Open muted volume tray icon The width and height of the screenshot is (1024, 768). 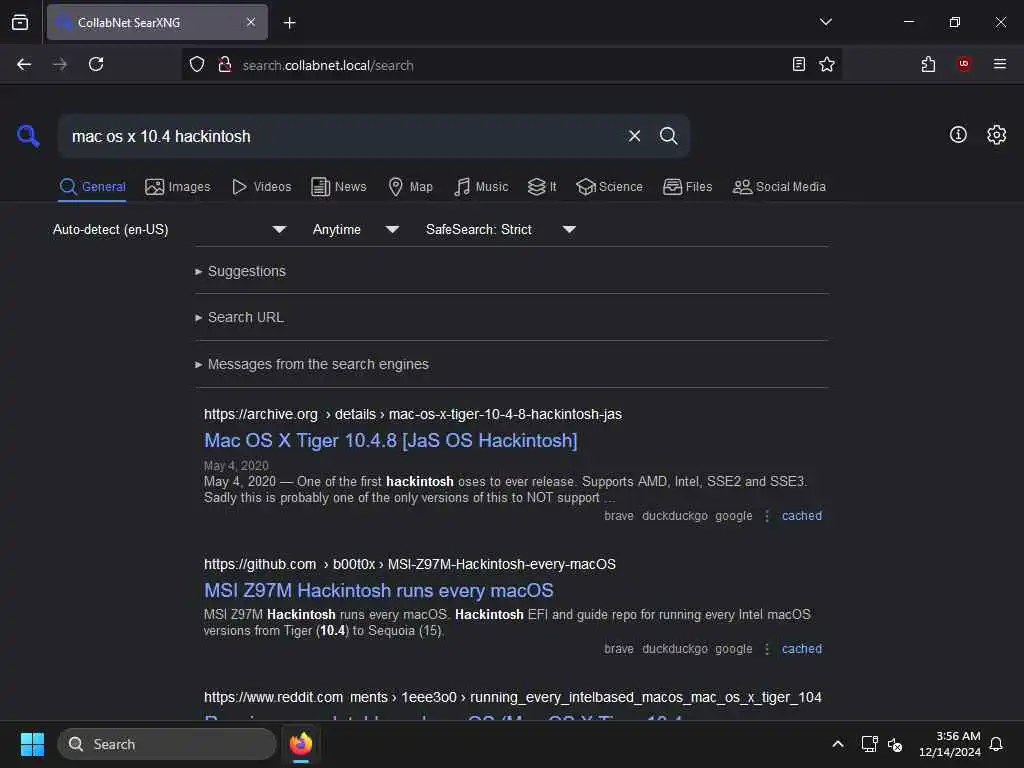tap(895, 744)
